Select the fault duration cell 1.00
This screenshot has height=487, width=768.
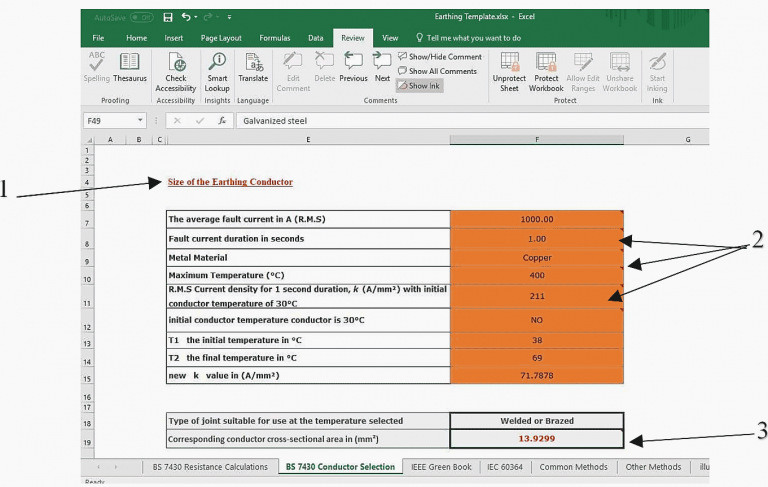coord(537,239)
